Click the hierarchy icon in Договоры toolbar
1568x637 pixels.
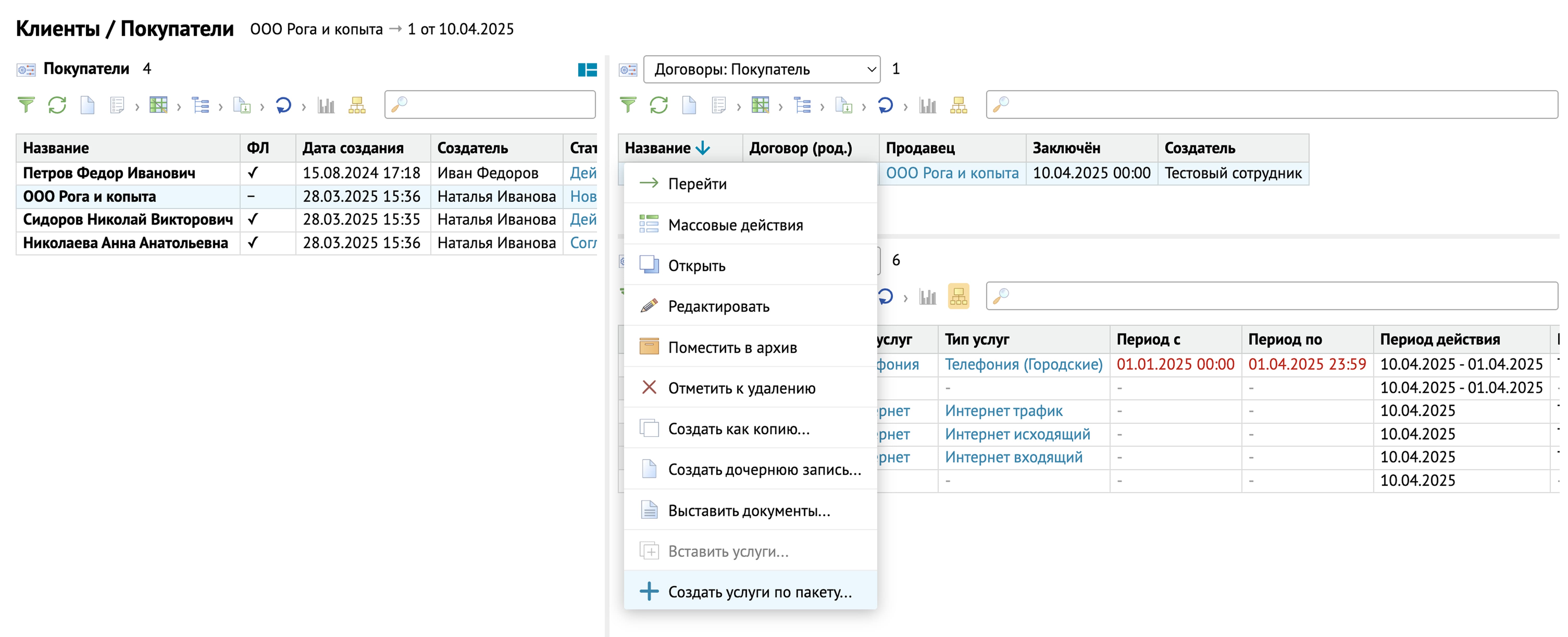[x=959, y=105]
